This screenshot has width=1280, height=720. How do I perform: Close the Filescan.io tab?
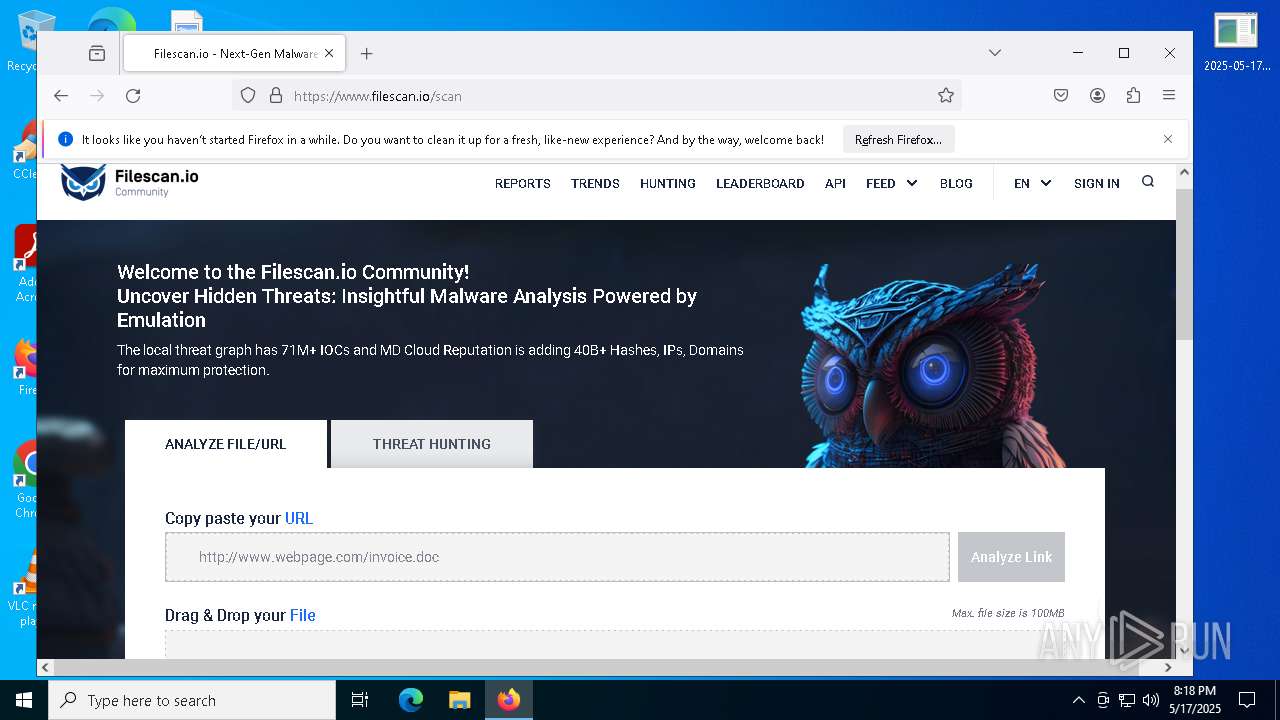(329, 54)
